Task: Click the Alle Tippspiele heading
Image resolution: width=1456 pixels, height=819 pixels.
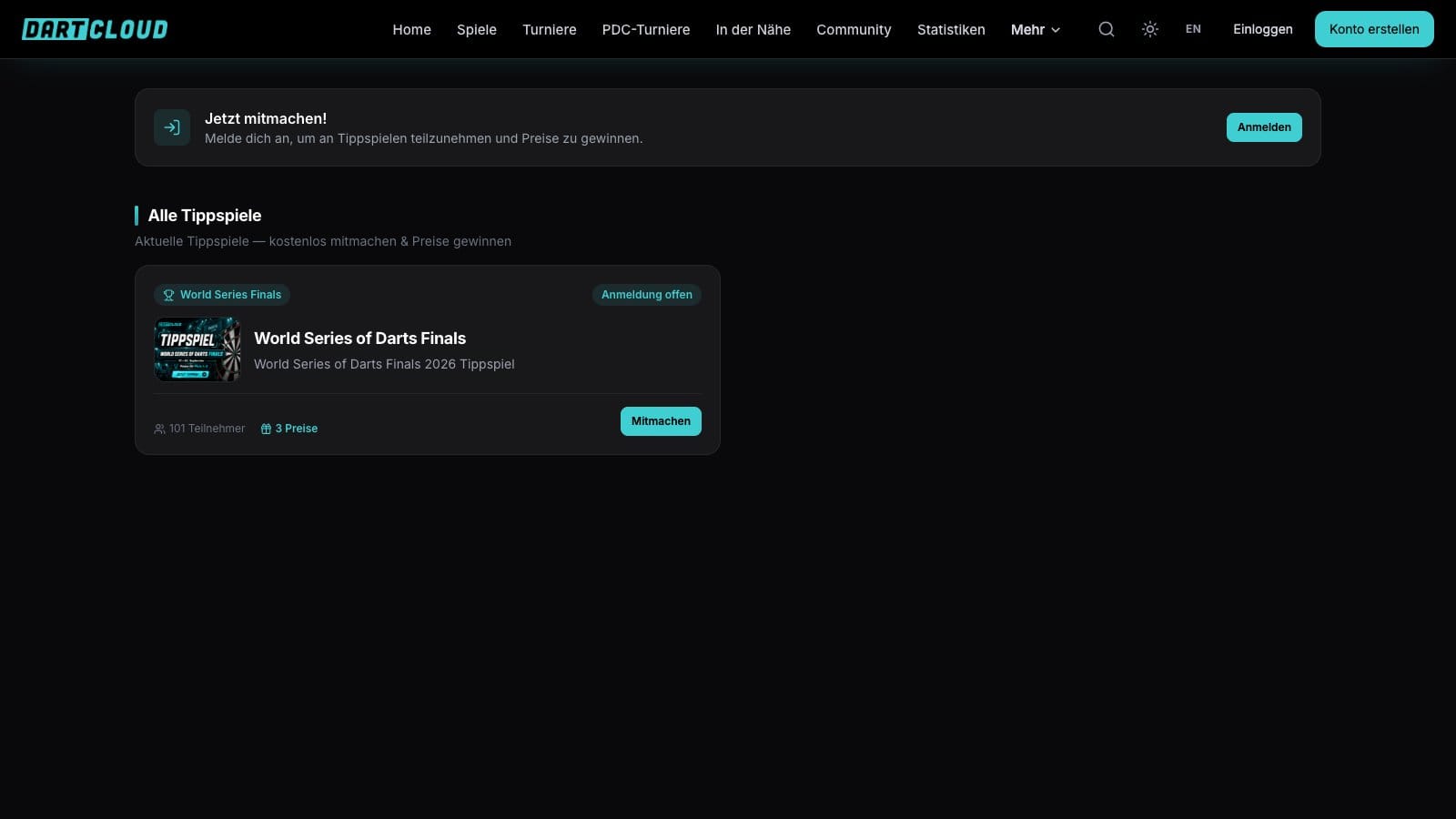Action: pyautogui.click(x=205, y=216)
